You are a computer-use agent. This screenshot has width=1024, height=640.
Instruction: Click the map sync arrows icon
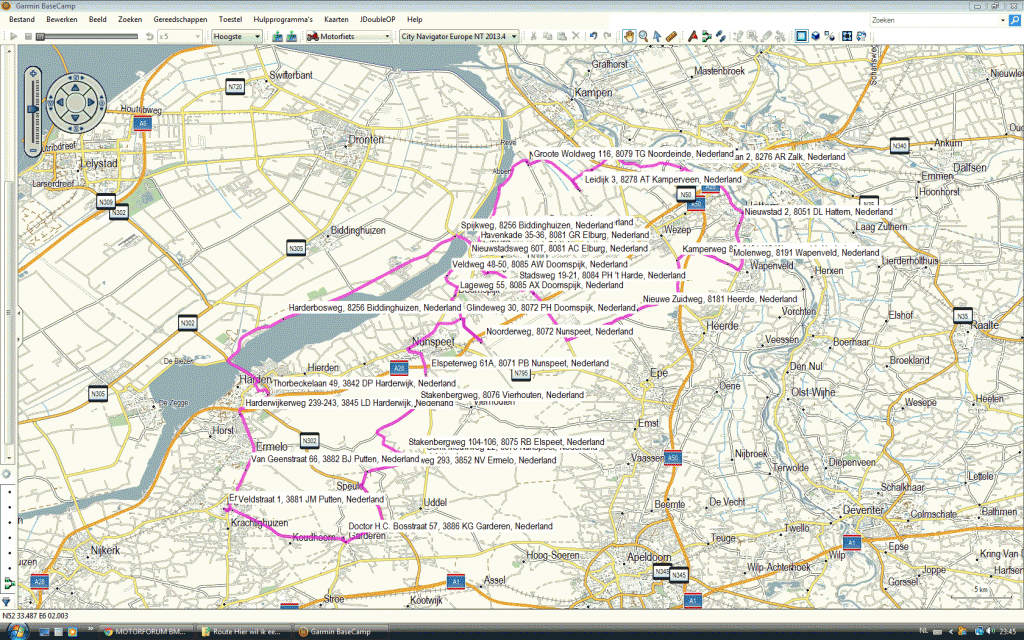point(861,37)
